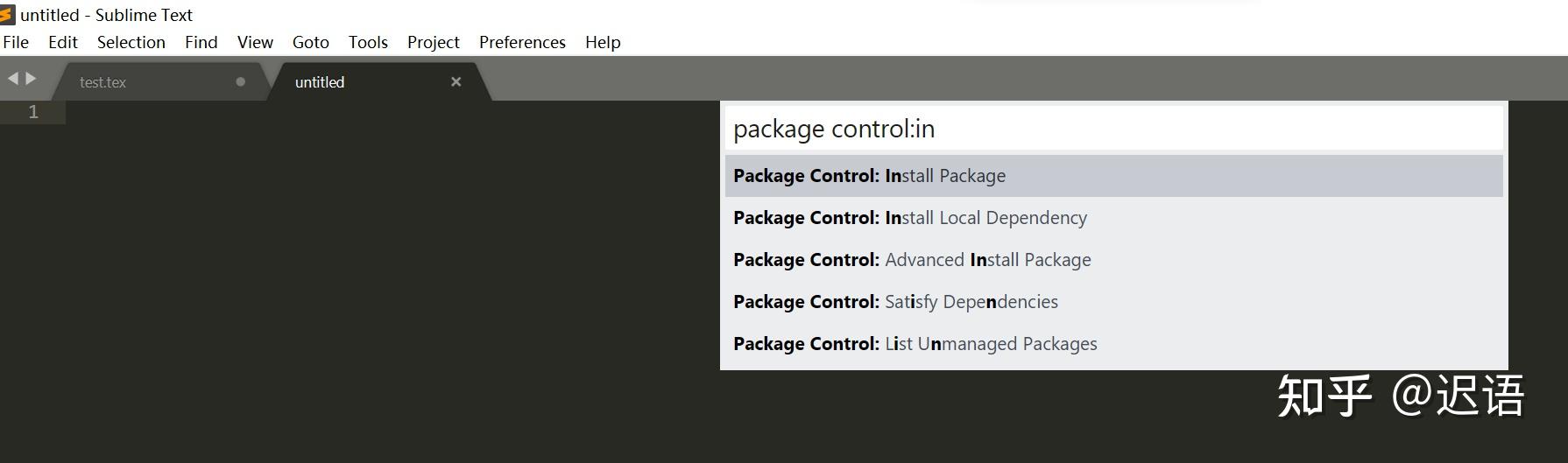
Task: Open the Tools menu
Action: 368,42
